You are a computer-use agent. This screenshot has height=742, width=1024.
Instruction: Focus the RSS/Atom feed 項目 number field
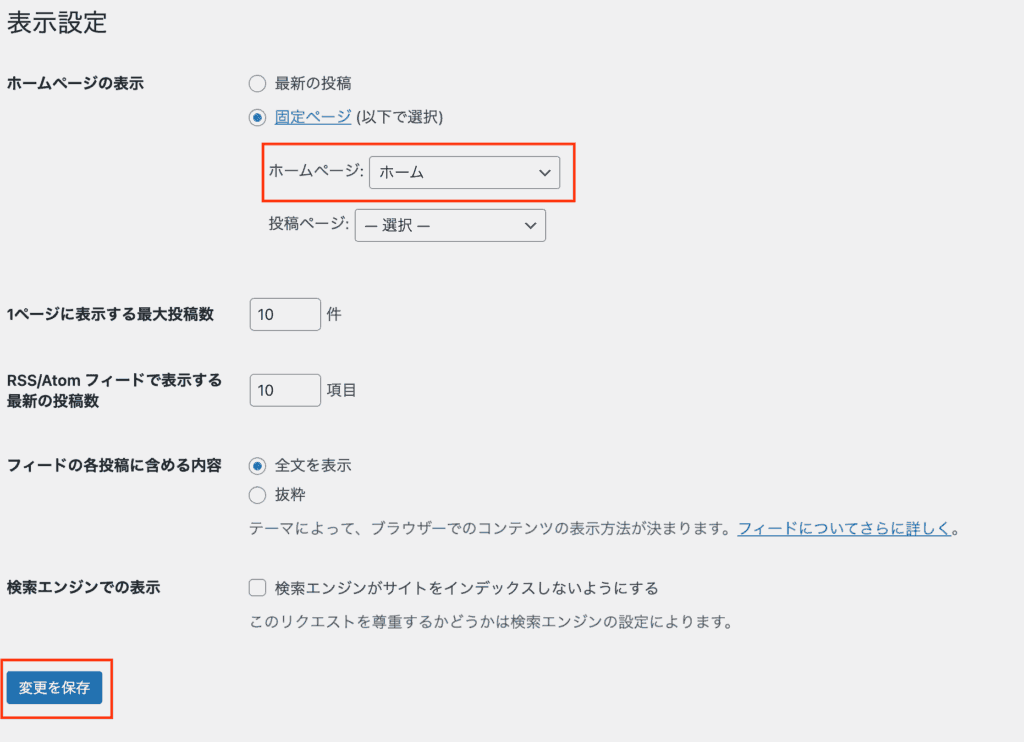tap(284, 390)
